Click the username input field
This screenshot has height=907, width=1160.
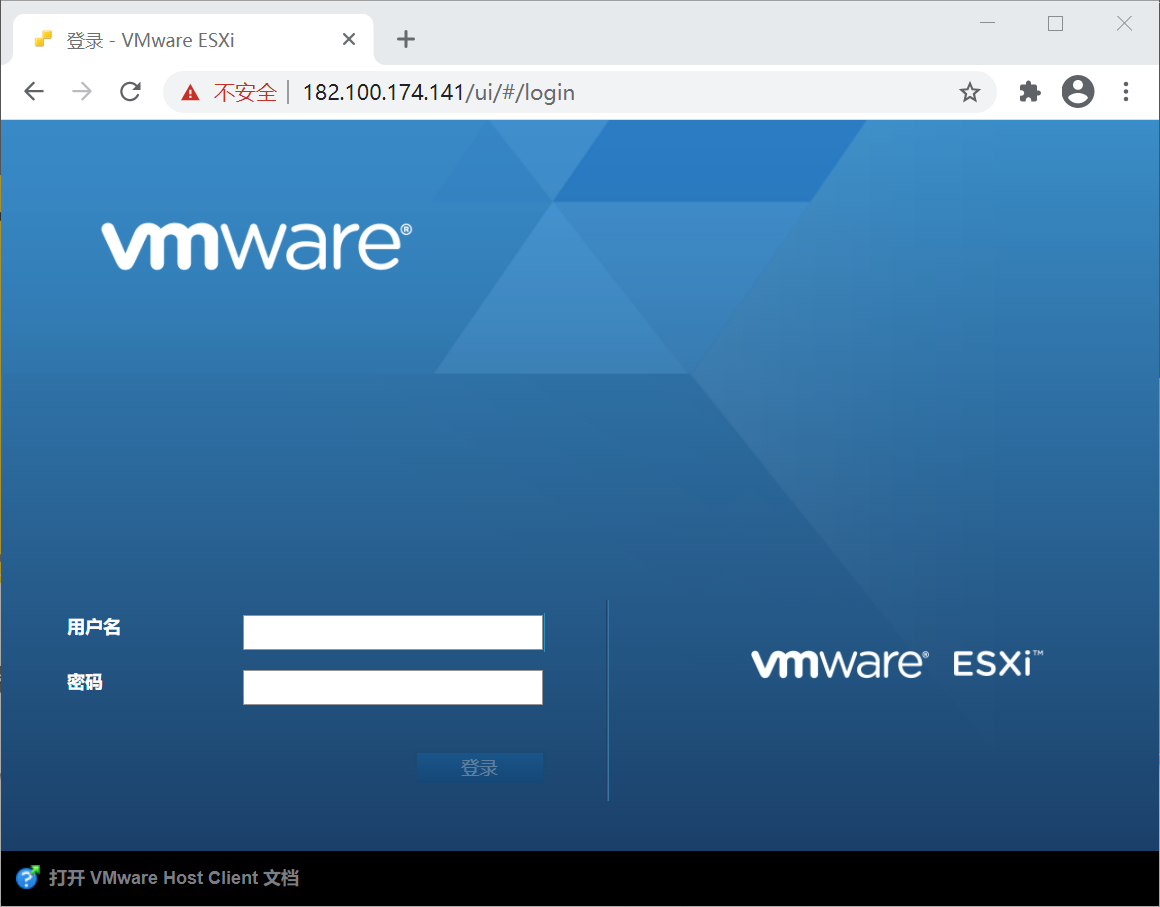392,631
